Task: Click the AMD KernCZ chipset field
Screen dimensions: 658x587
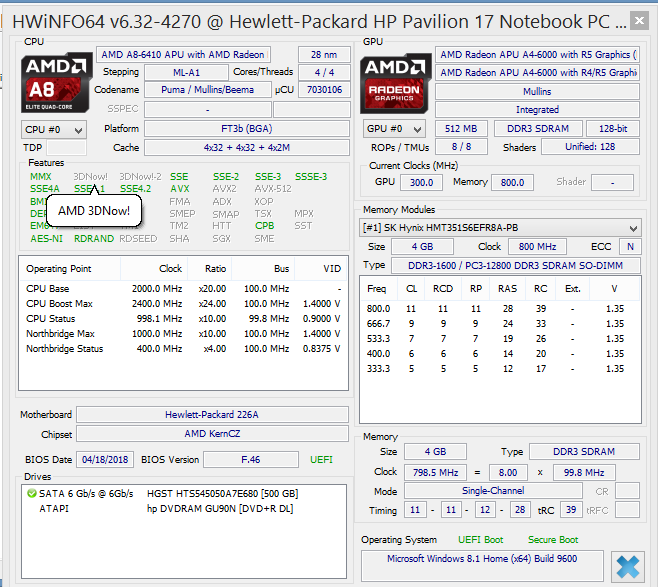Action: pos(212,433)
